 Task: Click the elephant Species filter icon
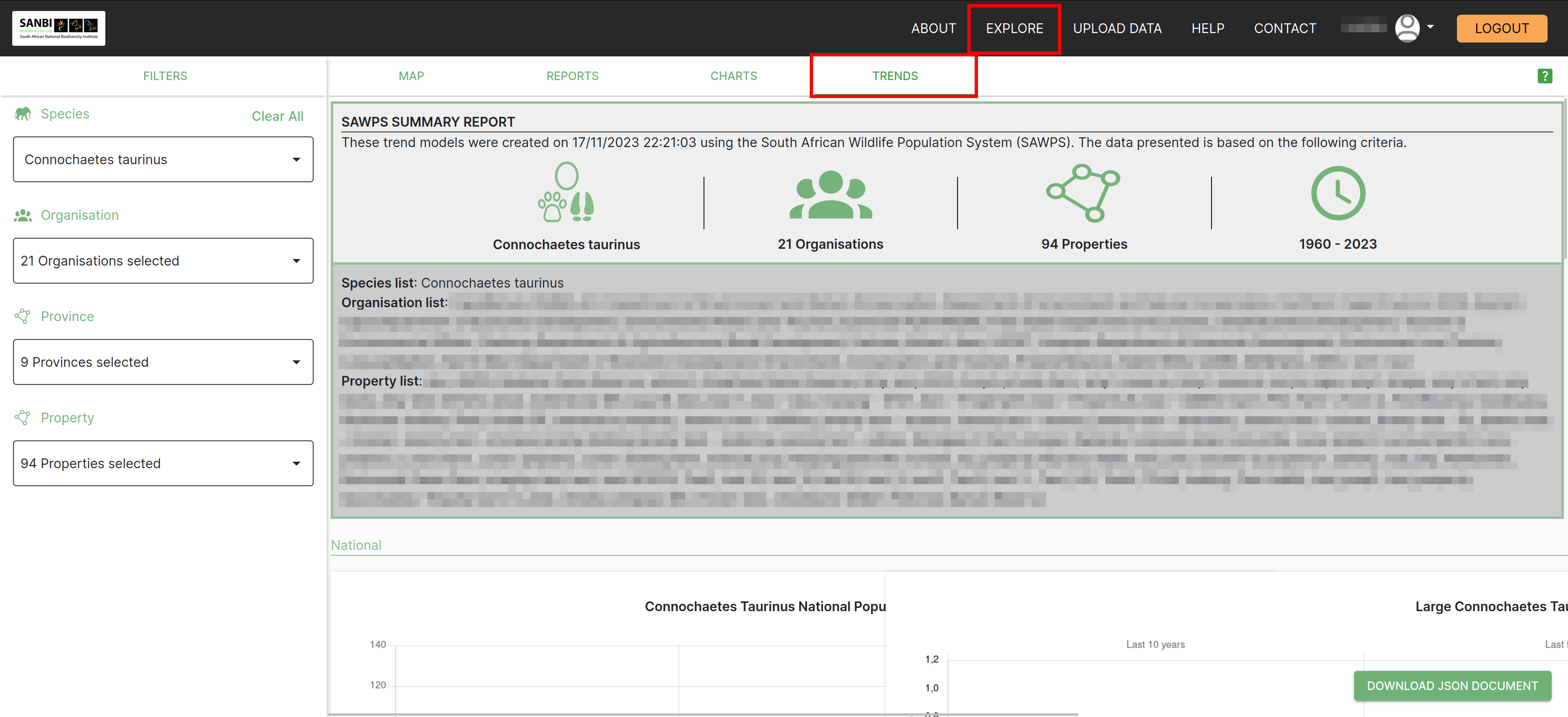(22, 114)
